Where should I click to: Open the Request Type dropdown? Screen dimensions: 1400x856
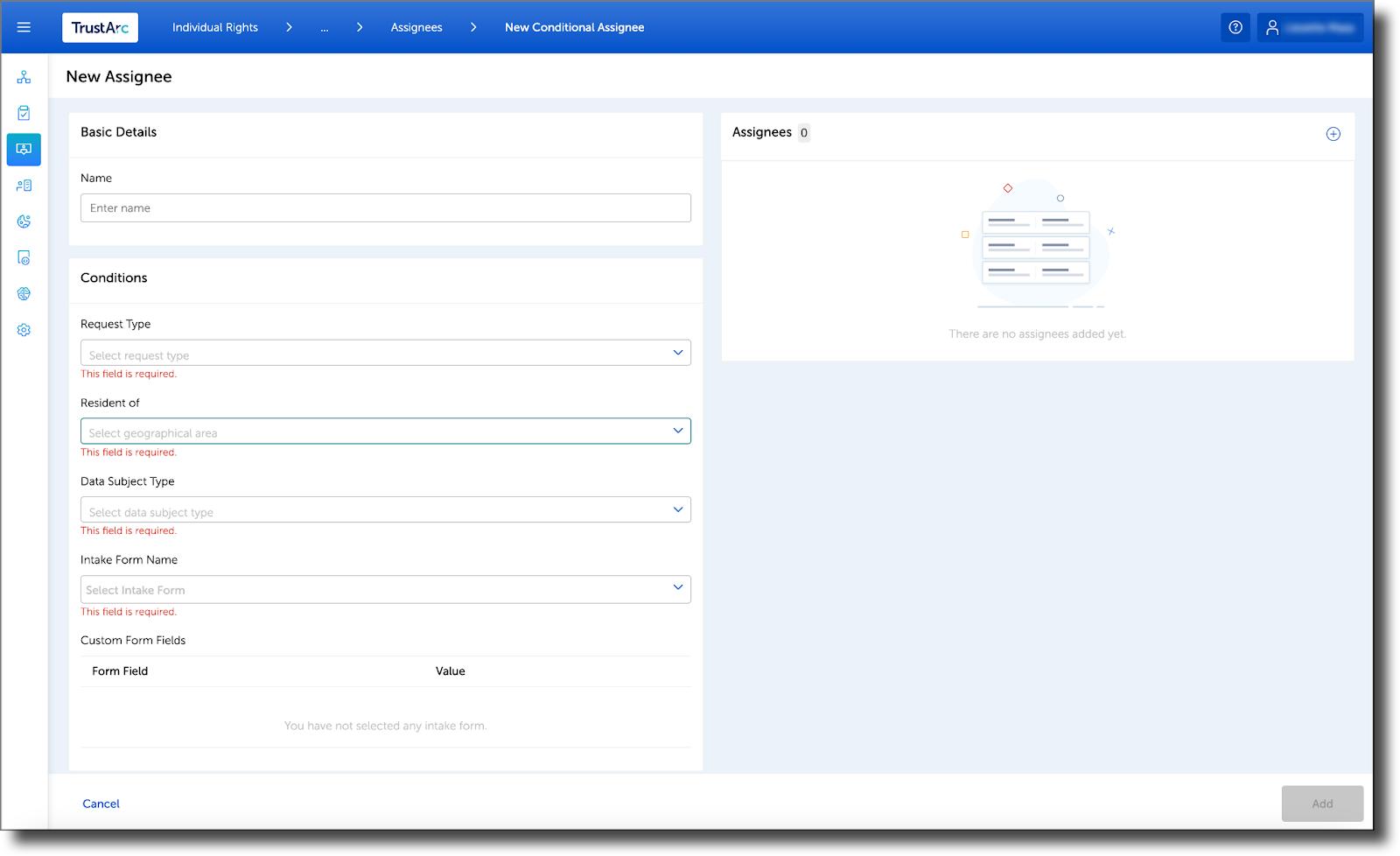385,352
